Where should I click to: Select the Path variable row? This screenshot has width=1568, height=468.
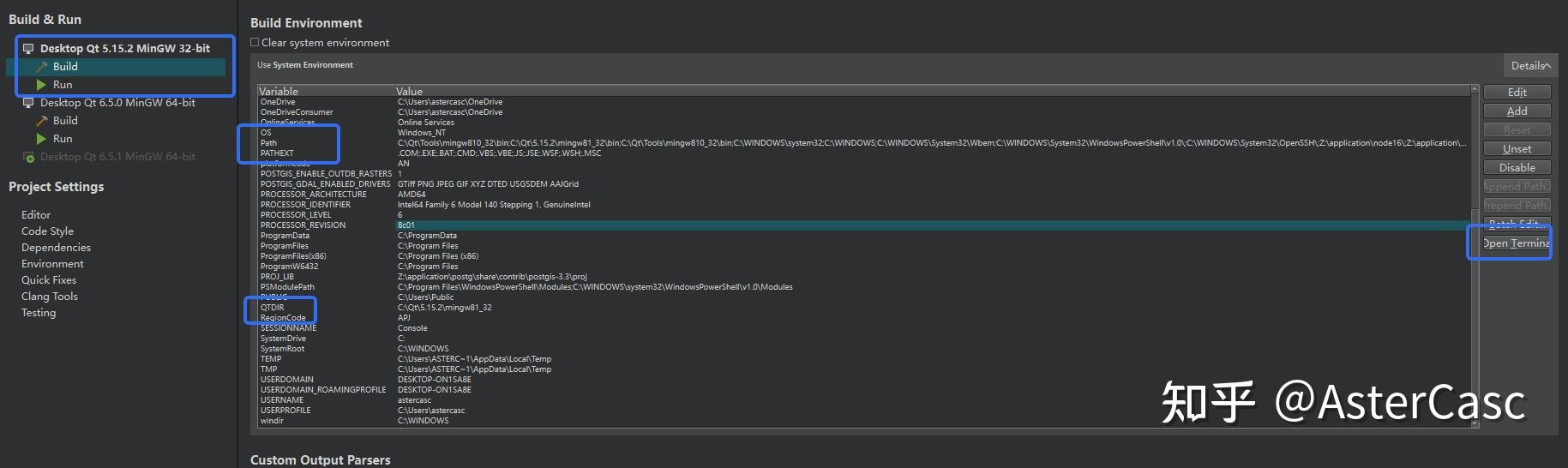269,143
